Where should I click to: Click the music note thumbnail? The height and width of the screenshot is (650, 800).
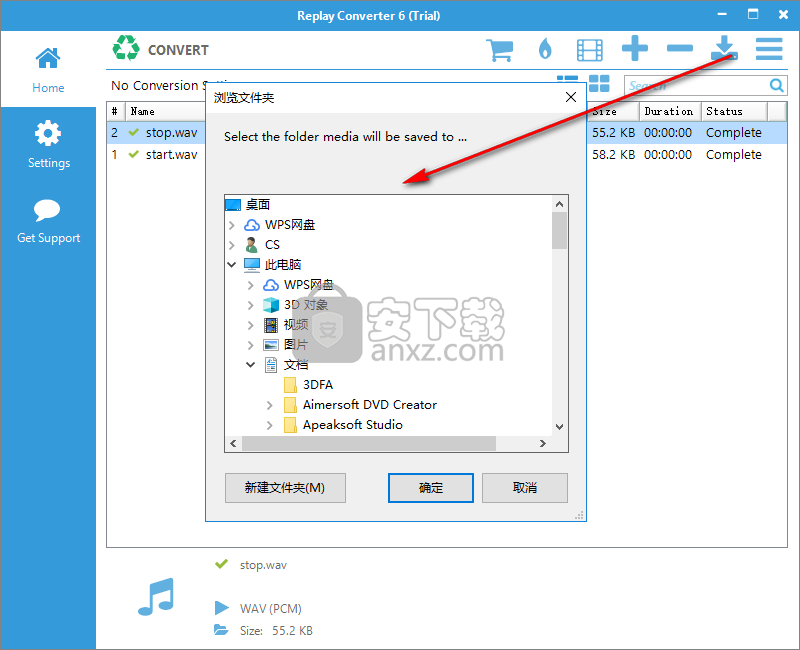(x=156, y=596)
